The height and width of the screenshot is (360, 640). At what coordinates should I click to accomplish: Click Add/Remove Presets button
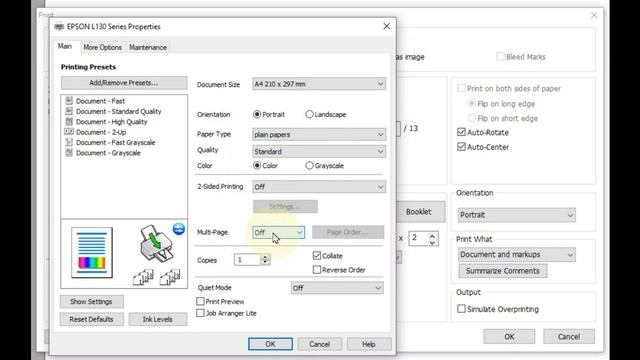pyautogui.click(x=124, y=83)
